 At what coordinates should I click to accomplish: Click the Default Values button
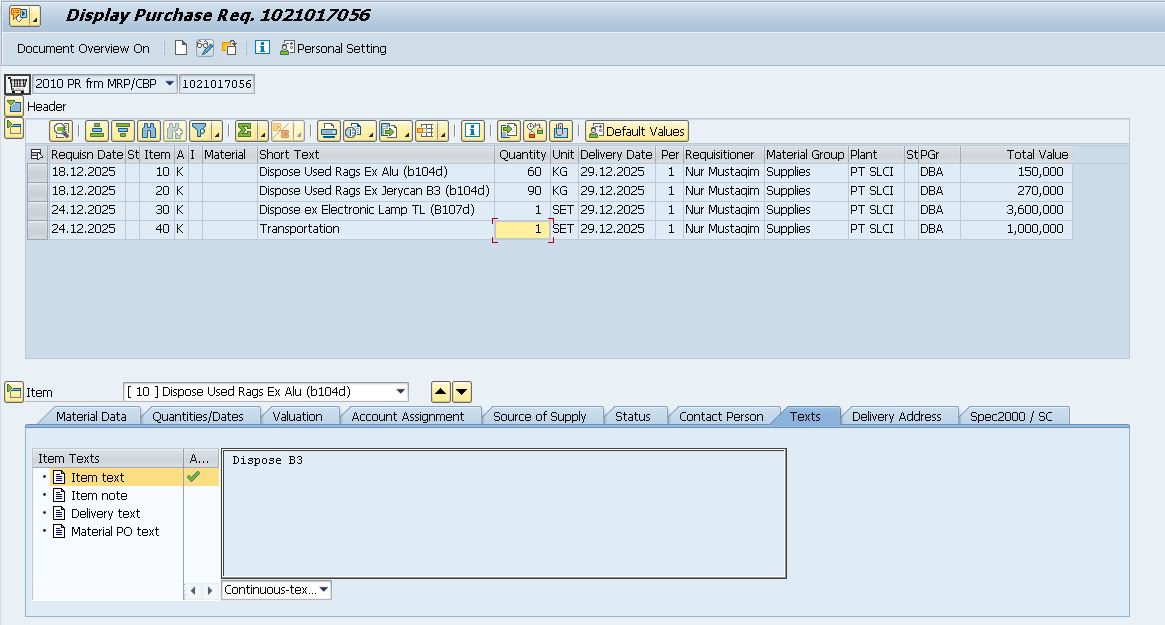point(637,131)
